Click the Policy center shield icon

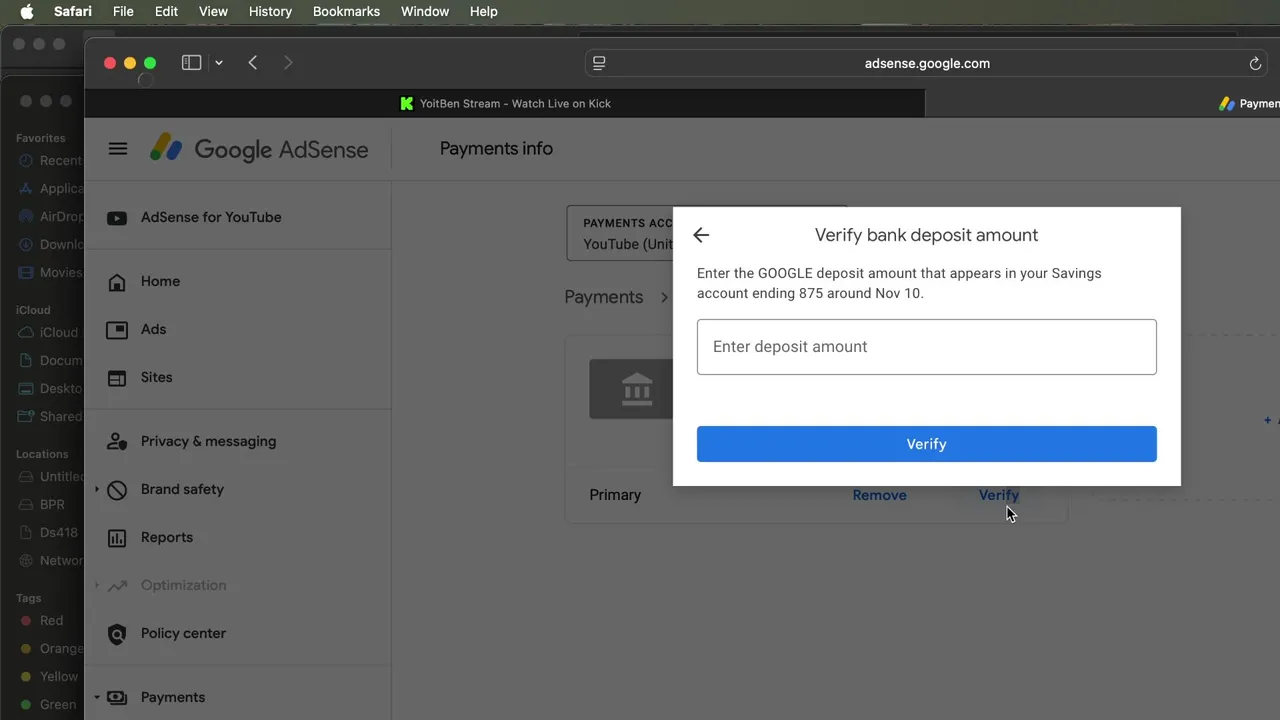(117, 634)
